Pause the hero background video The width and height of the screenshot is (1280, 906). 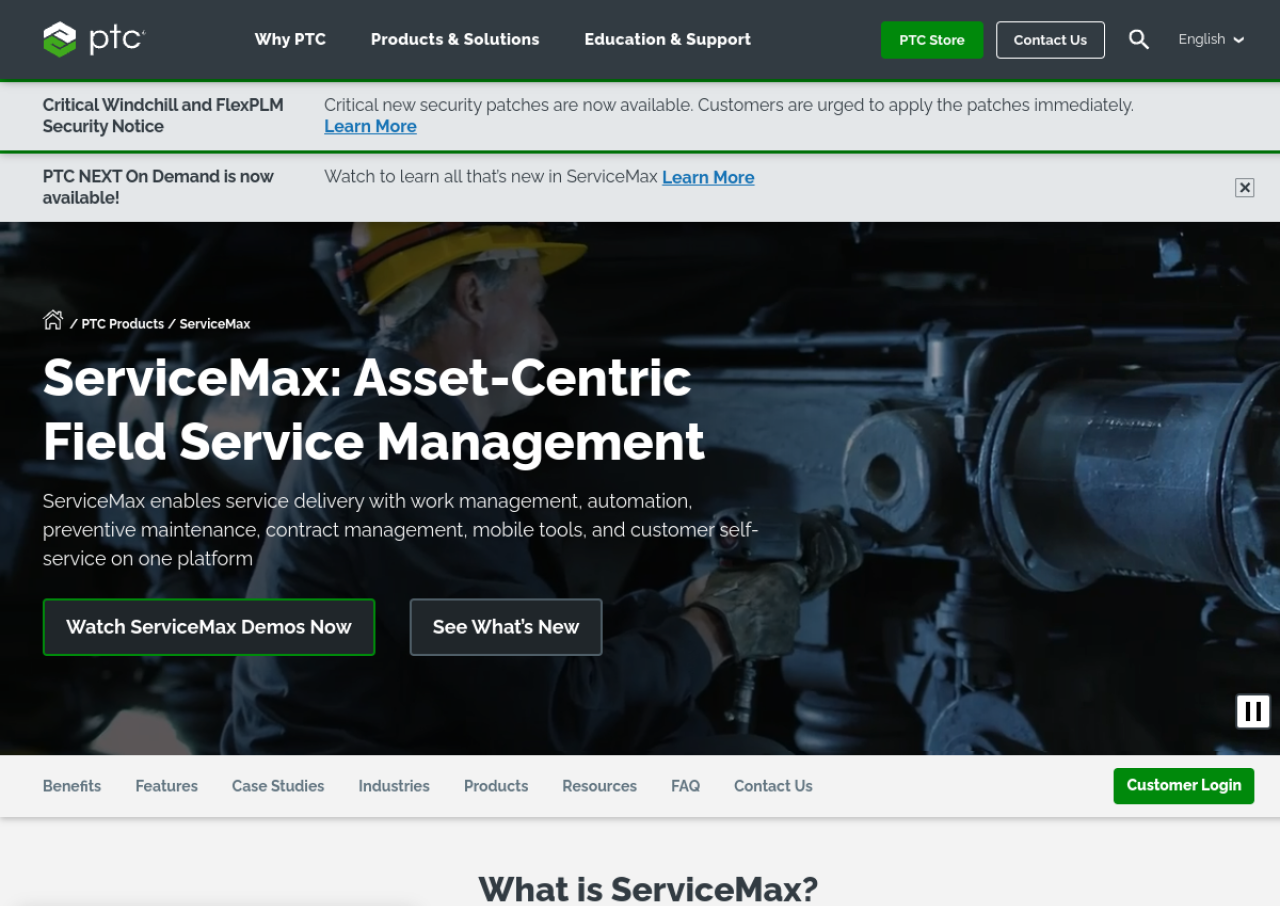click(1253, 711)
